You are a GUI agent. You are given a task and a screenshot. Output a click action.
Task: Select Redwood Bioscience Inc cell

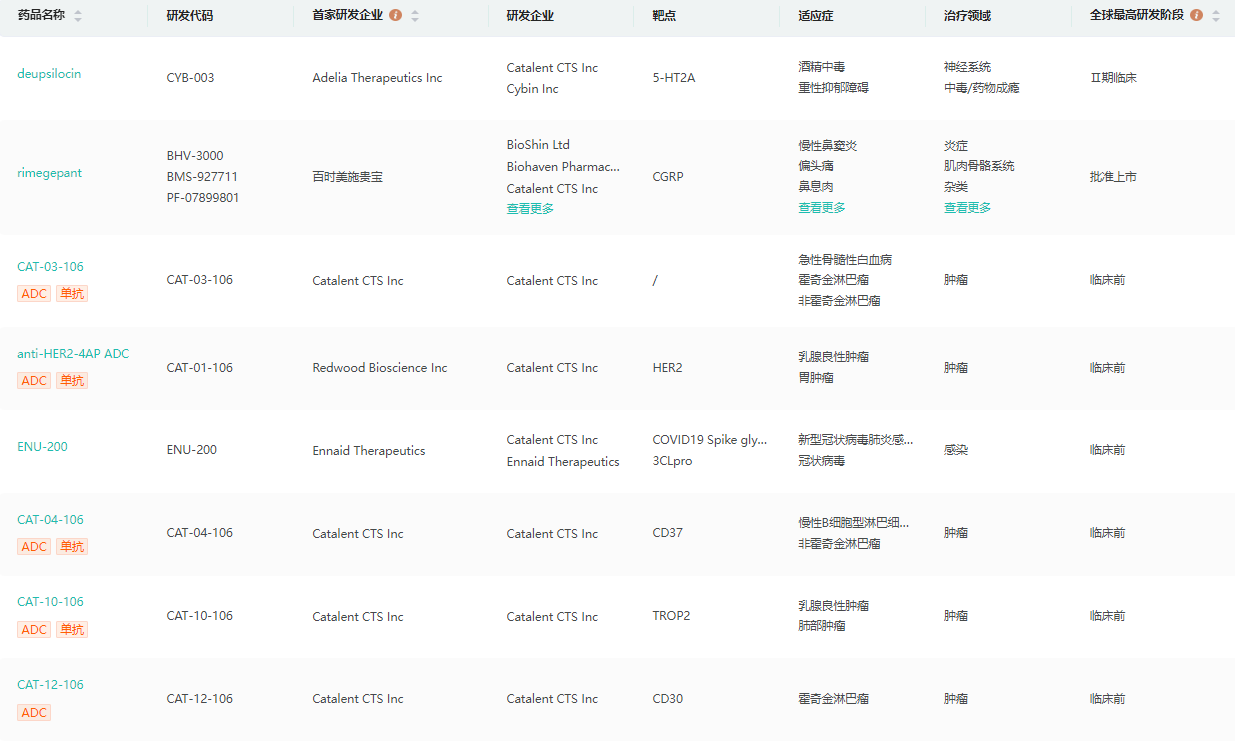(x=380, y=368)
